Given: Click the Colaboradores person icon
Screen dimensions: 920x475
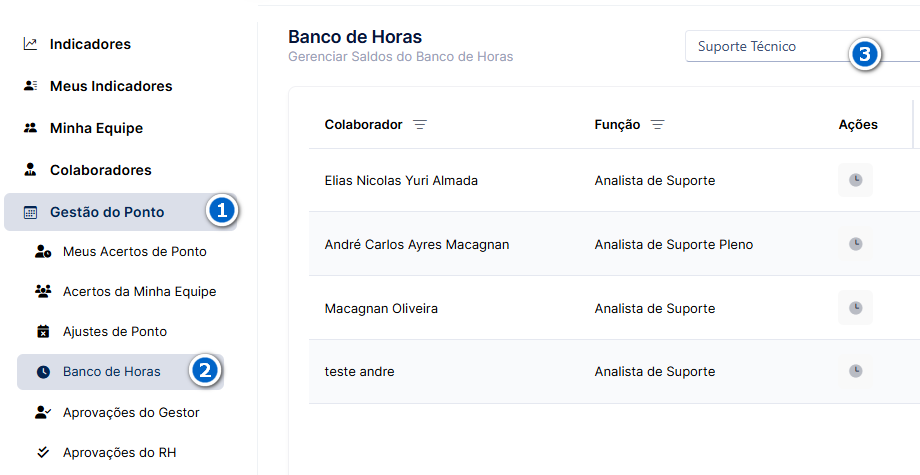Looking at the screenshot, I should click(x=30, y=170).
